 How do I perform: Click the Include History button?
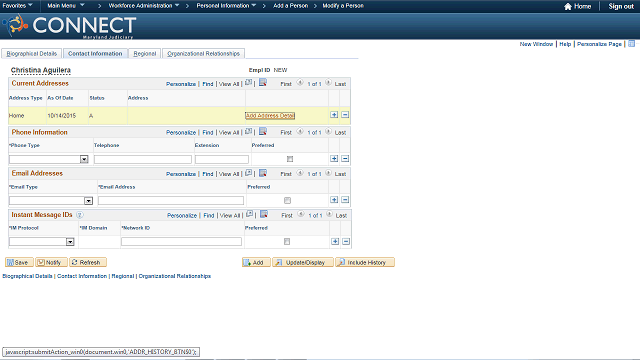pos(365,262)
